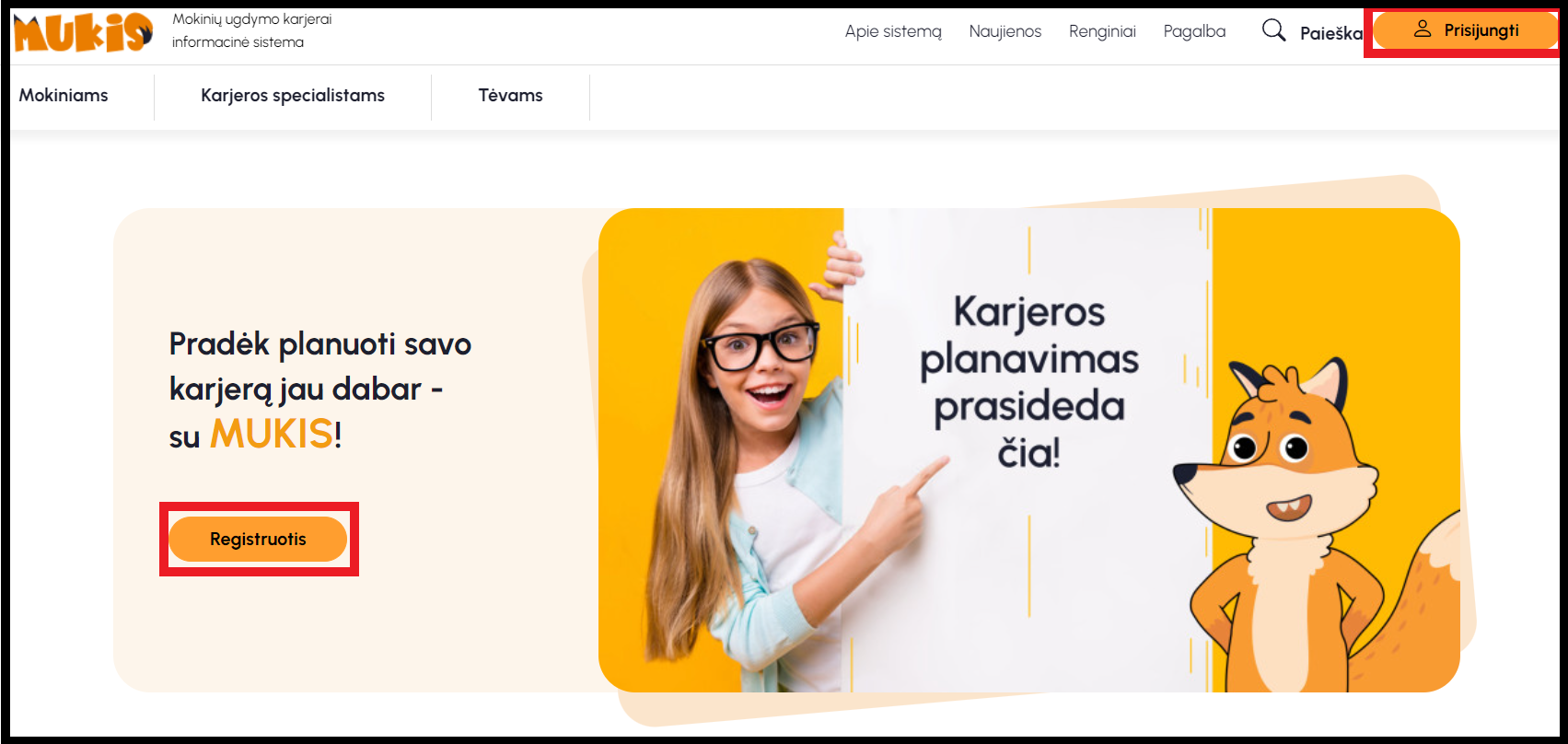Select the Karjeros specialistams tab
The width and height of the screenshot is (1568, 744).
(293, 95)
